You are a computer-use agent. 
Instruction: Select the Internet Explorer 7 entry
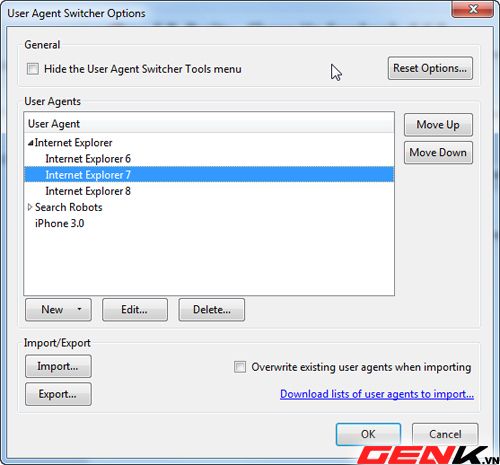209,175
